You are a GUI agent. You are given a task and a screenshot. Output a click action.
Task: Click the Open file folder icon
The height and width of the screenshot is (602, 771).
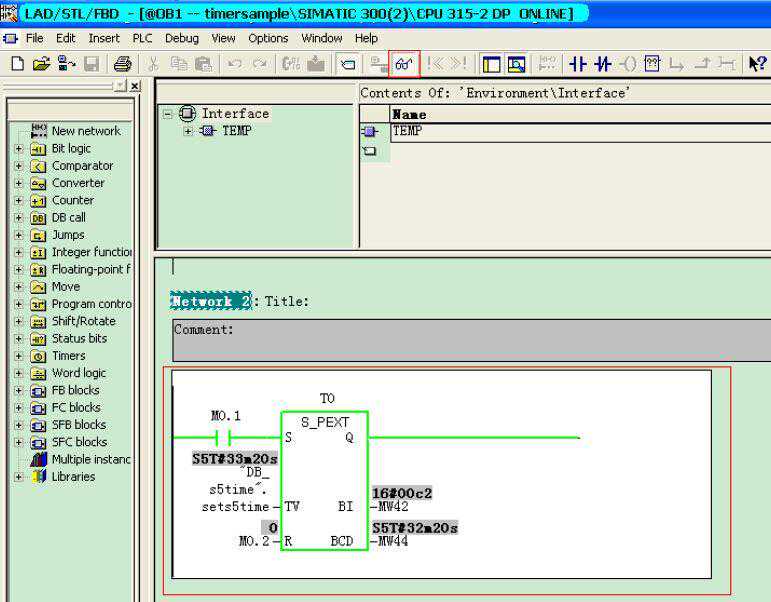click(41, 64)
